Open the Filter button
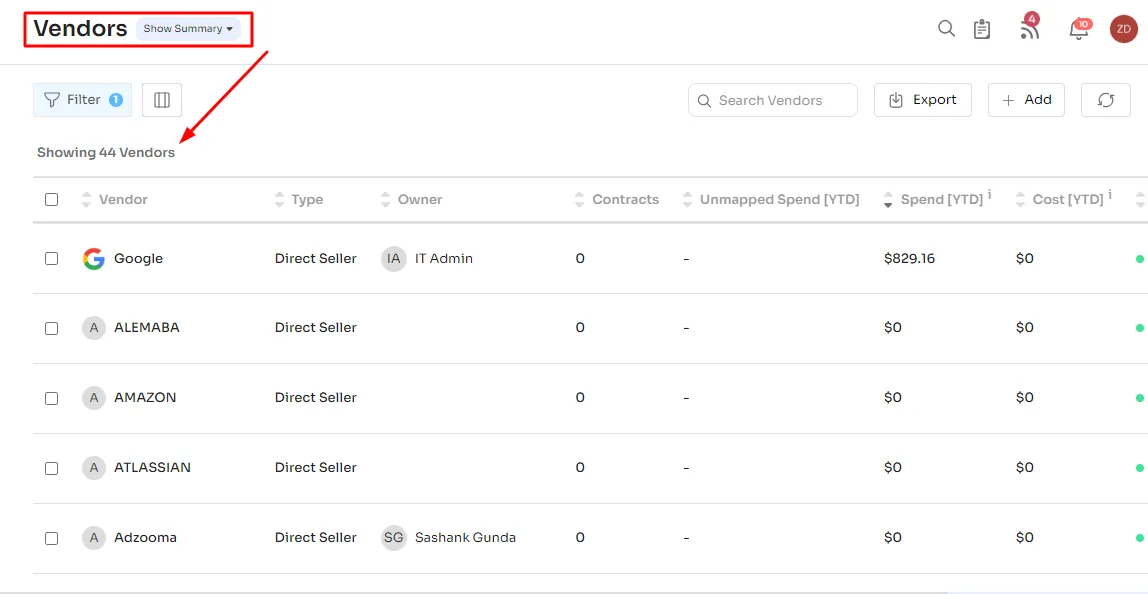This screenshot has width=1148, height=594. pyautogui.click(x=83, y=100)
